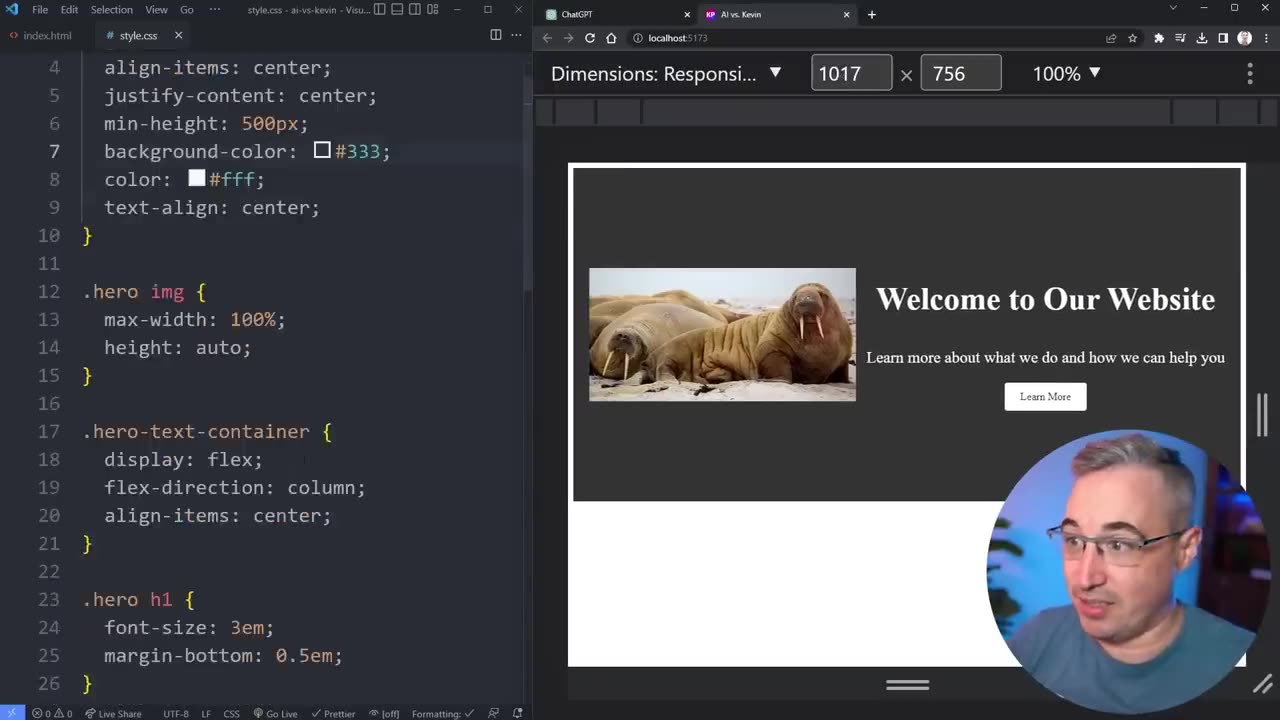Open the Chrome three-dot menu
1280x720 pixels.
(x=1266, y=38)
